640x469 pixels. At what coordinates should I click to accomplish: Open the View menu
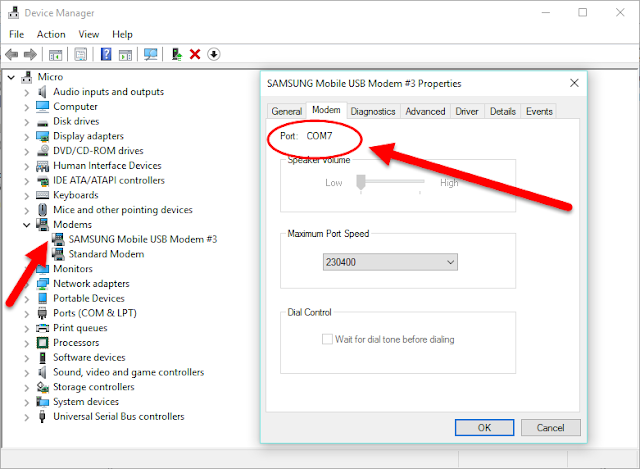[x=89, y=34]
